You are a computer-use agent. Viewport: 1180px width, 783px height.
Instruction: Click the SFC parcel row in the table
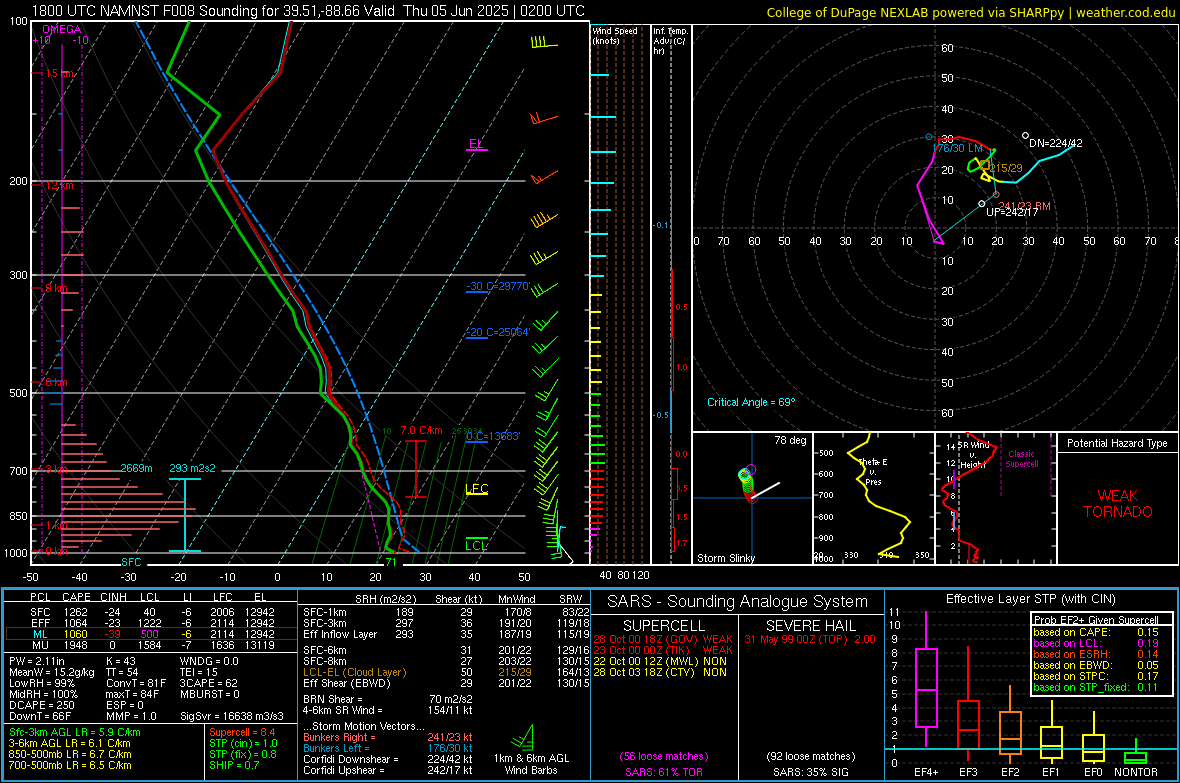click(151, 612)
